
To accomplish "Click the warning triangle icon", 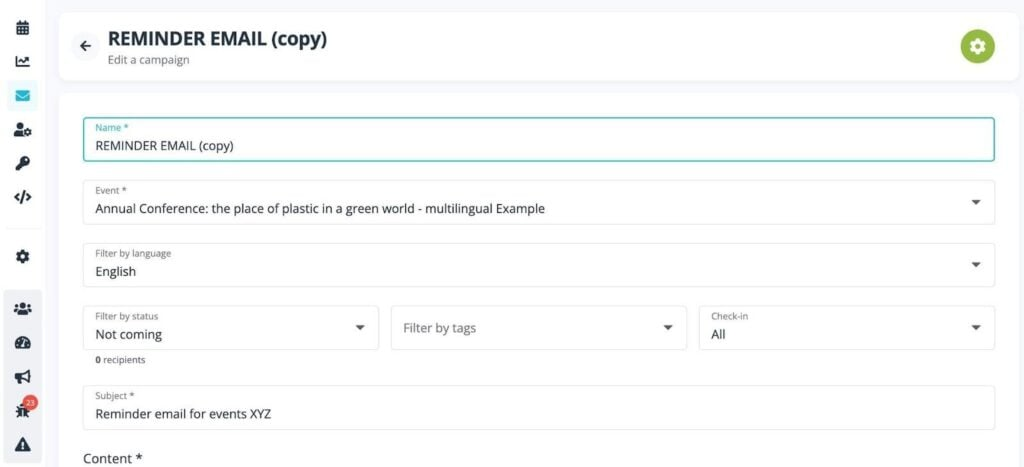I will pyautogui.click(x=22, y=445).
